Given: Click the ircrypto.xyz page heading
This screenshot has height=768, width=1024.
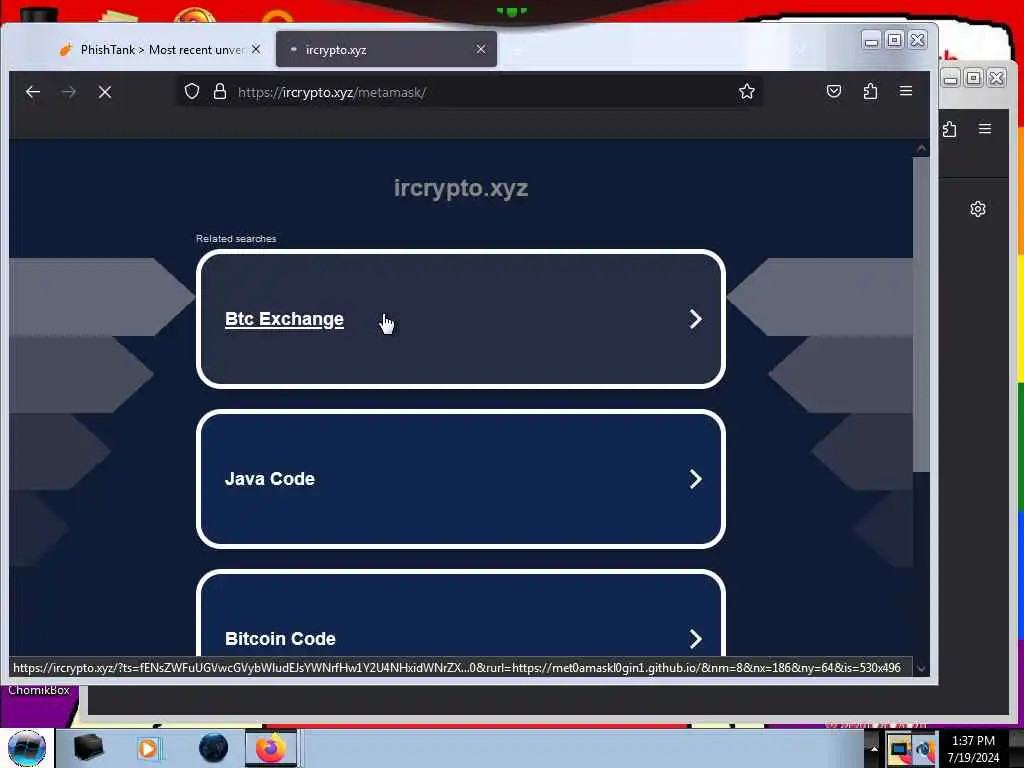Looking at the screenshot, I should pos(460,188).
